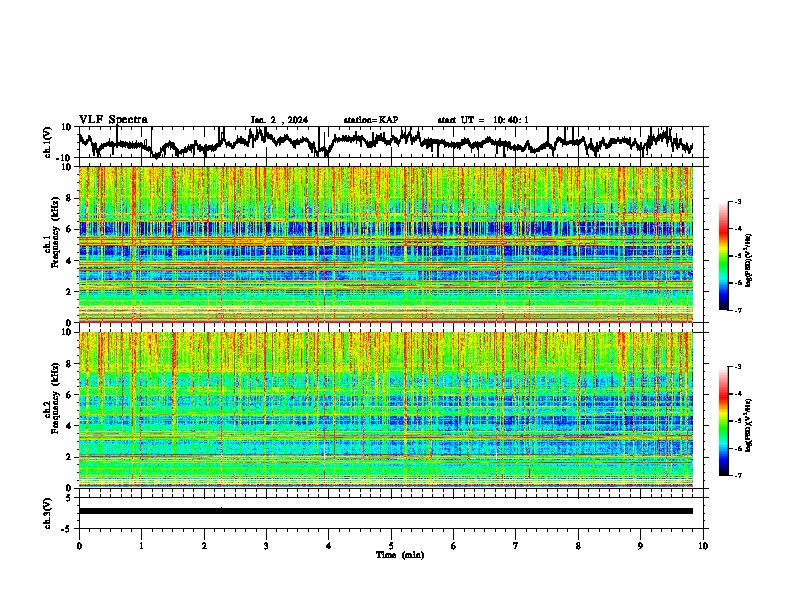Click the "0" tick on the time axis
This screenshot has height=612, width=792.
click(x=79, y=546)
